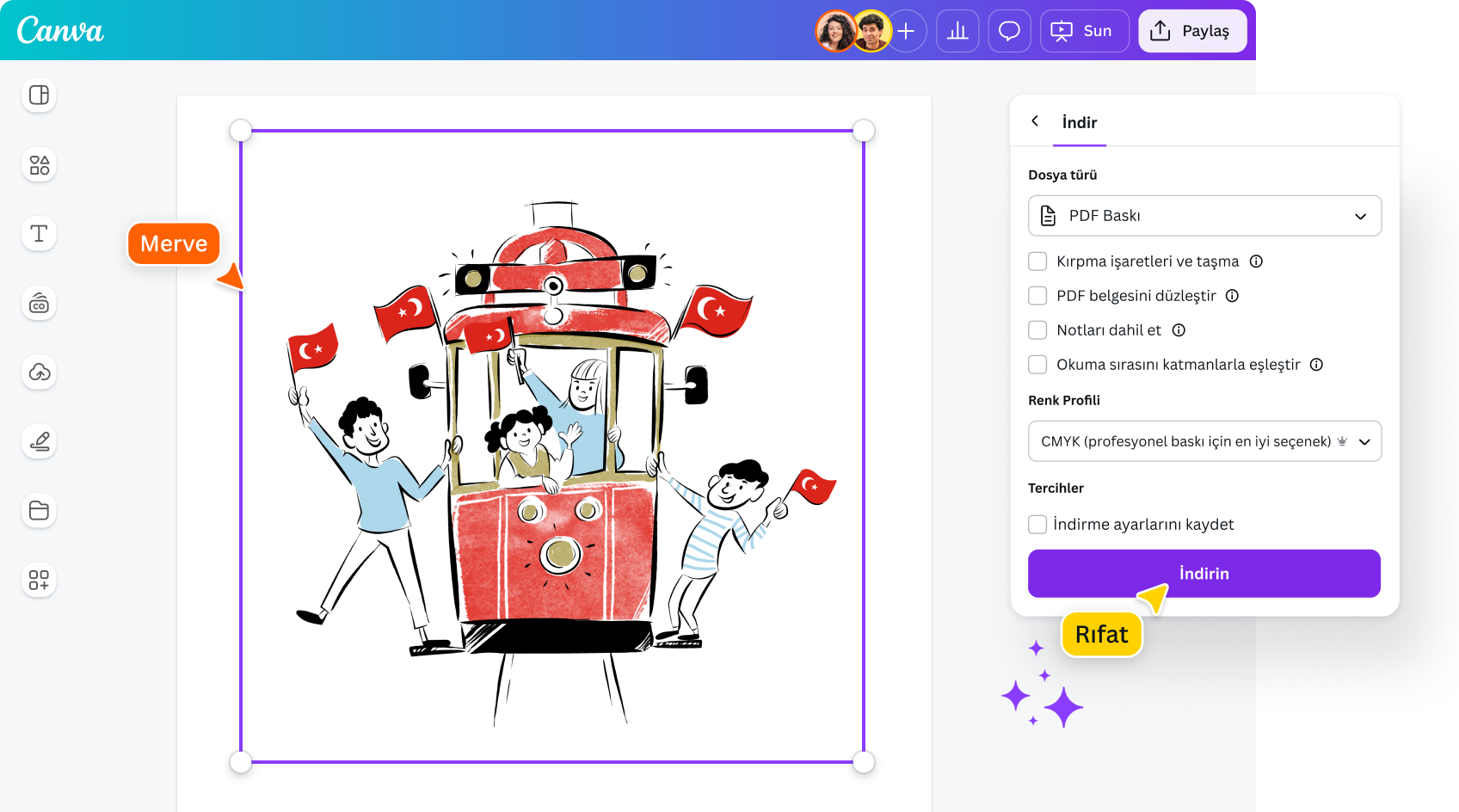This screenshot has width=1459, height=812.
Task: Open the Uploads cloud icon
Action: 39,372
